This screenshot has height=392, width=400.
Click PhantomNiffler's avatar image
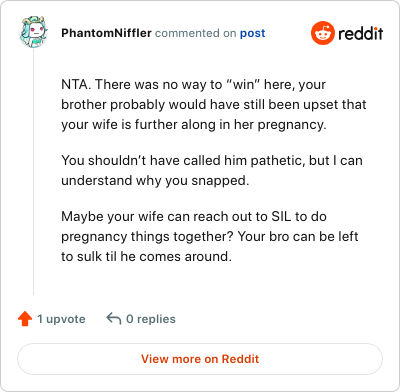tap(33, 32)
